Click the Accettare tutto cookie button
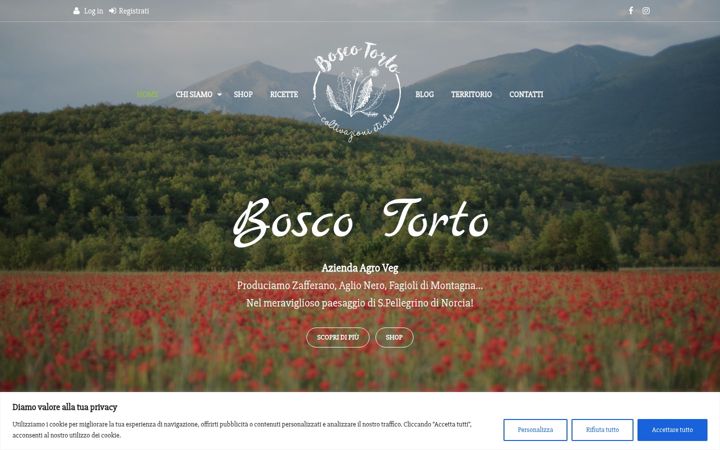 672,430
